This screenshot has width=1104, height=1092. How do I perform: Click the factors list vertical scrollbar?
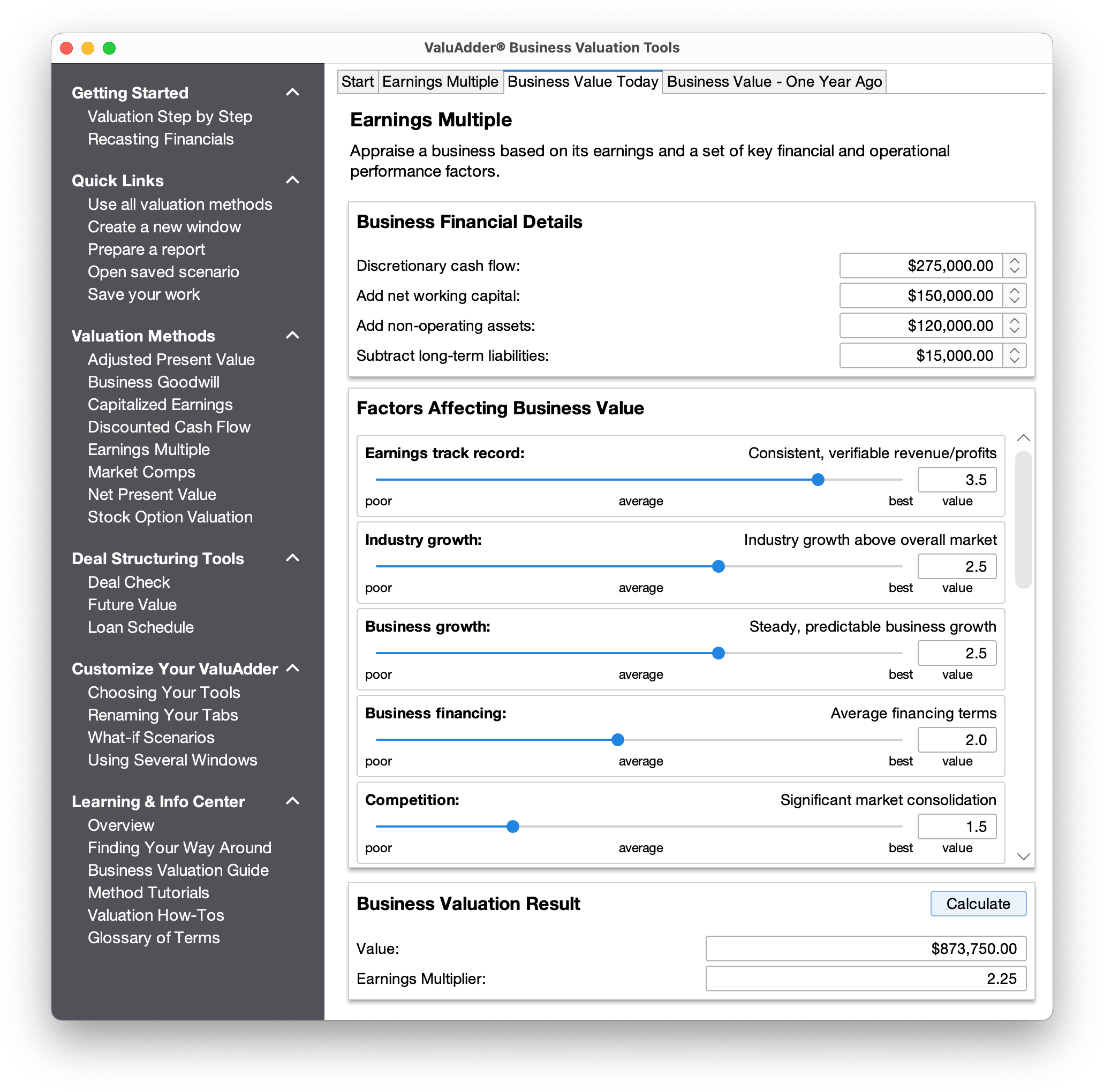click(1023, 519)
